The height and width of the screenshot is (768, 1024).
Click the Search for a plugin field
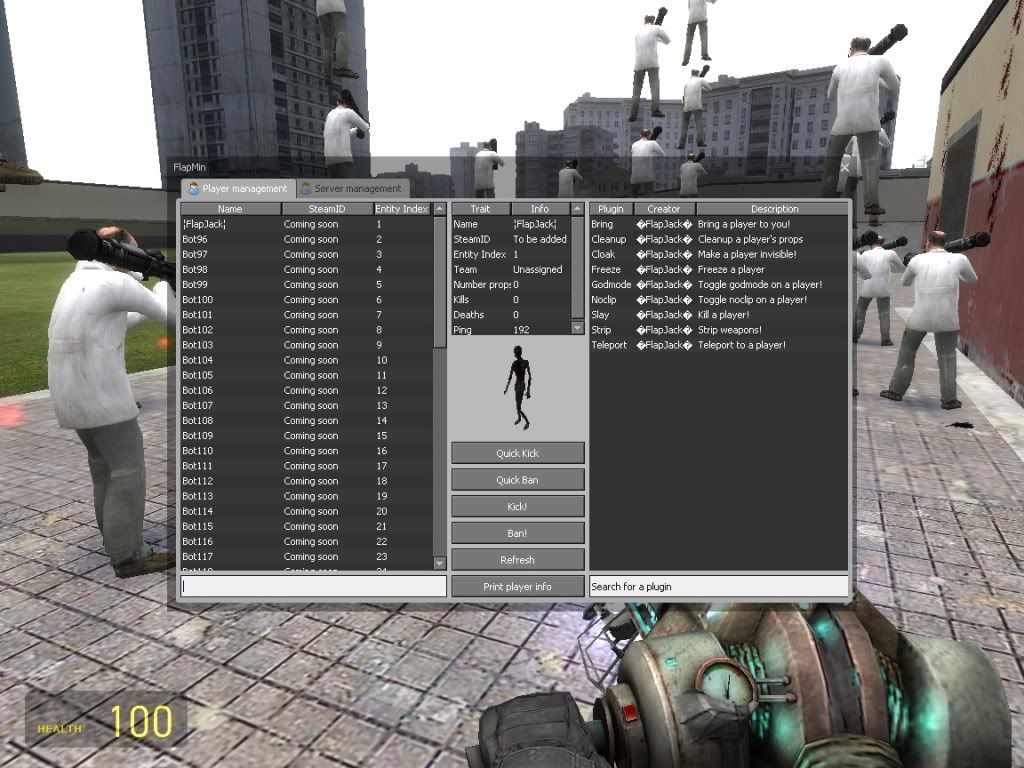pos(719,586)
